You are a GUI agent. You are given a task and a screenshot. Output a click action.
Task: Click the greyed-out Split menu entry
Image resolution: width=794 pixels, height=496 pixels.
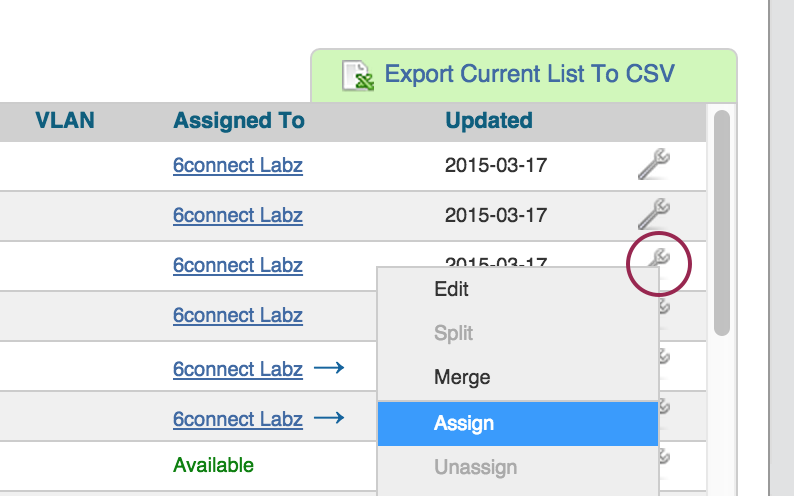454,334
